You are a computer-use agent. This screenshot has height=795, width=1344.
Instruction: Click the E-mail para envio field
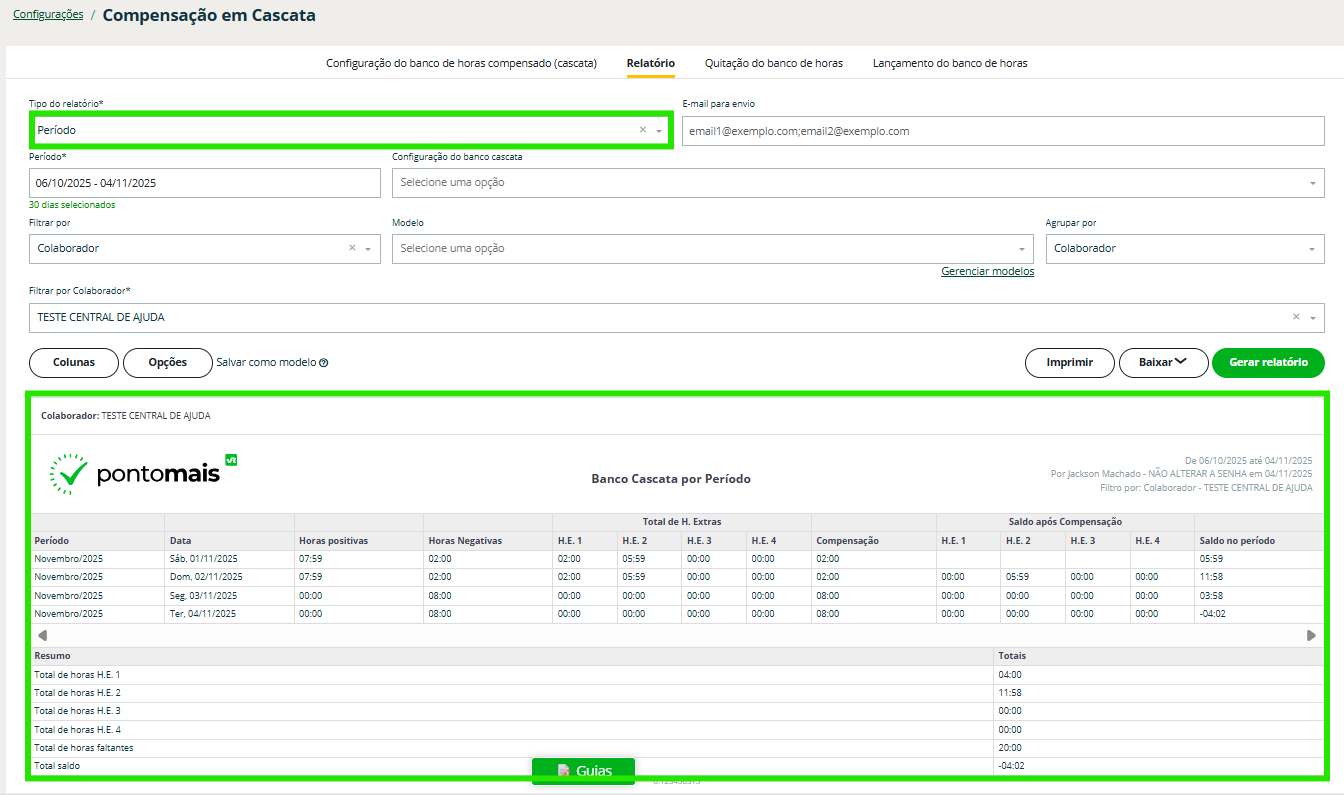pos(1002,131)
